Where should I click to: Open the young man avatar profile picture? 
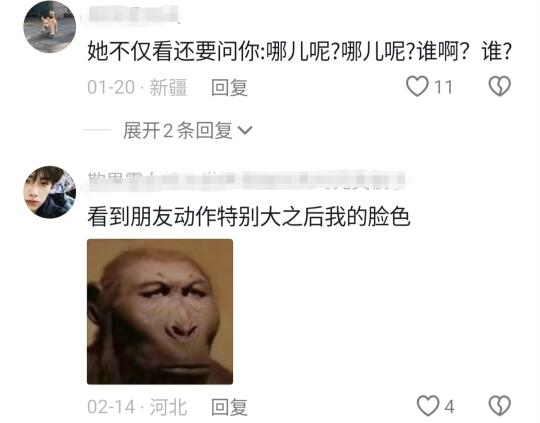tap(50, 192)
